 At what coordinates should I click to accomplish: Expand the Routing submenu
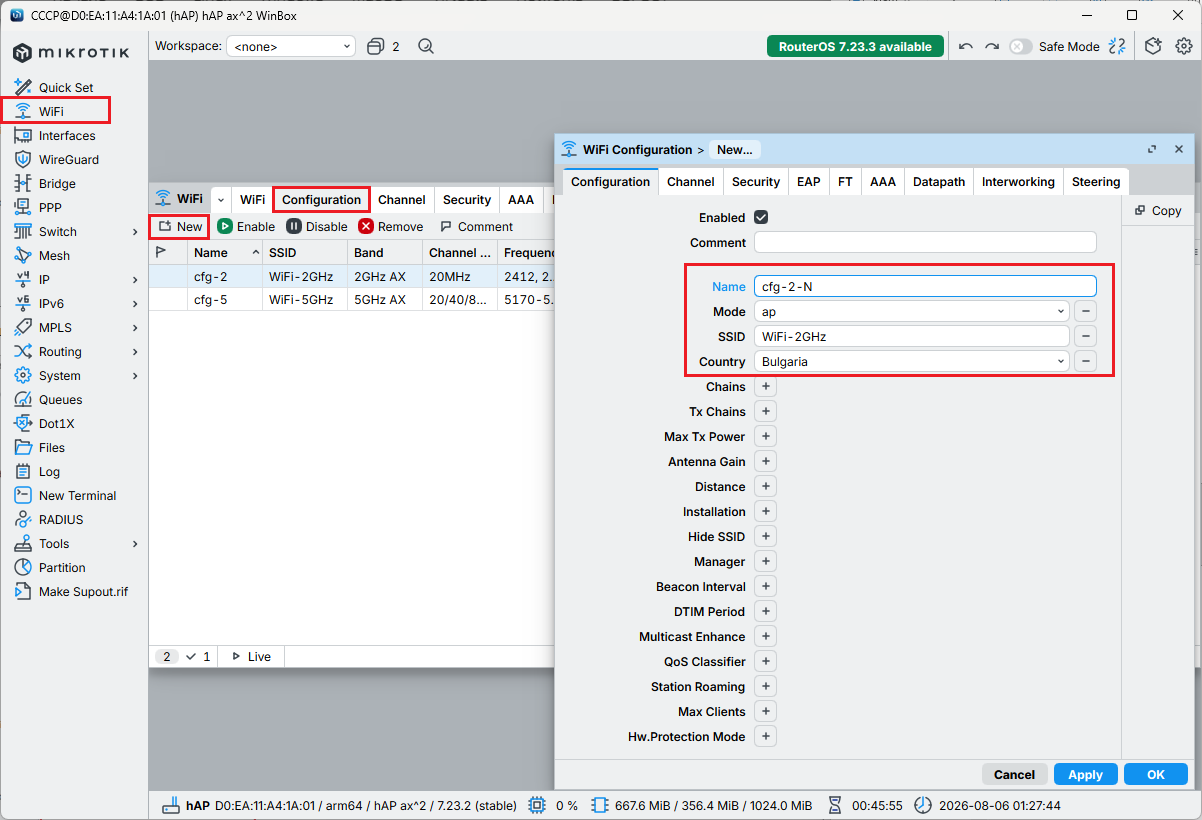point(135,351)
